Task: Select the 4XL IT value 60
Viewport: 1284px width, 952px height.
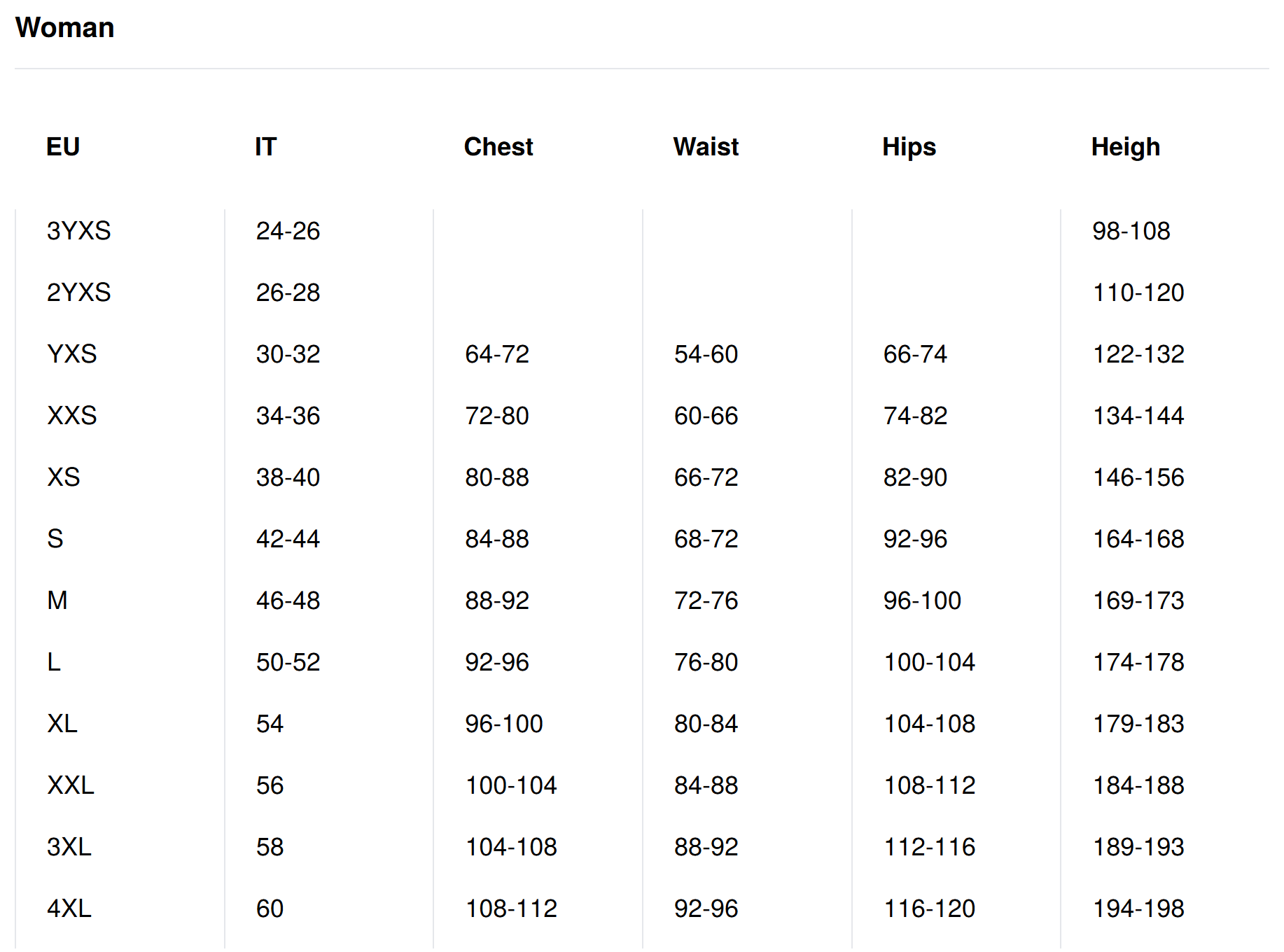Action: (270, 909)
